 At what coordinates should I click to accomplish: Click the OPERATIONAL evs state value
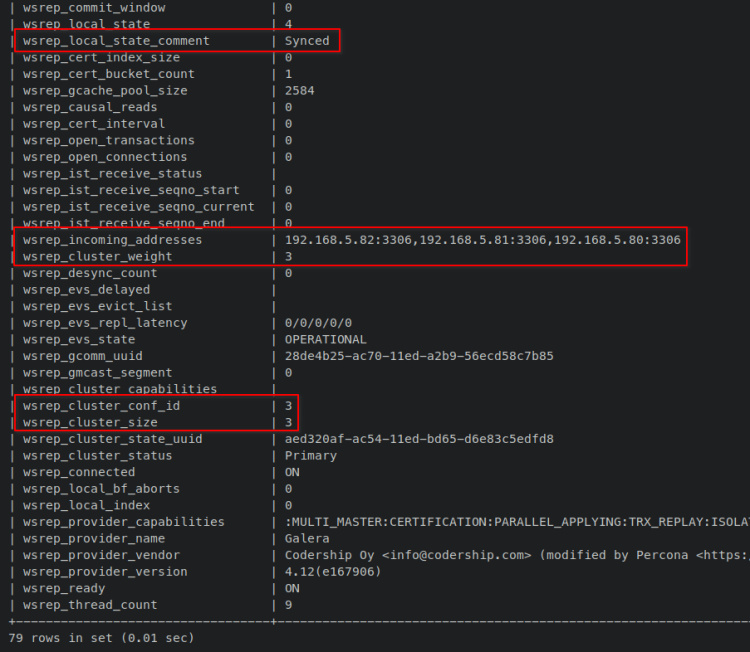pyautogui.click(x=326, y=340)
